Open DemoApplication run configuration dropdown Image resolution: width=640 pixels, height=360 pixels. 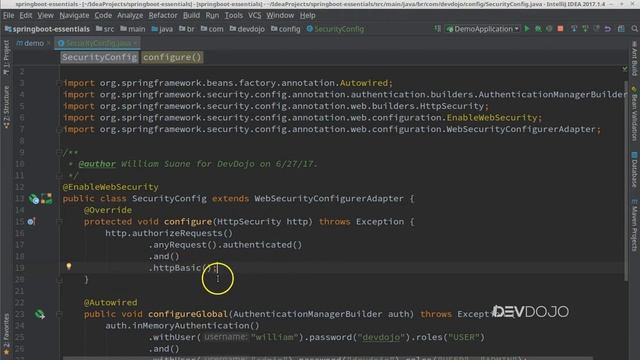(483, 29)
